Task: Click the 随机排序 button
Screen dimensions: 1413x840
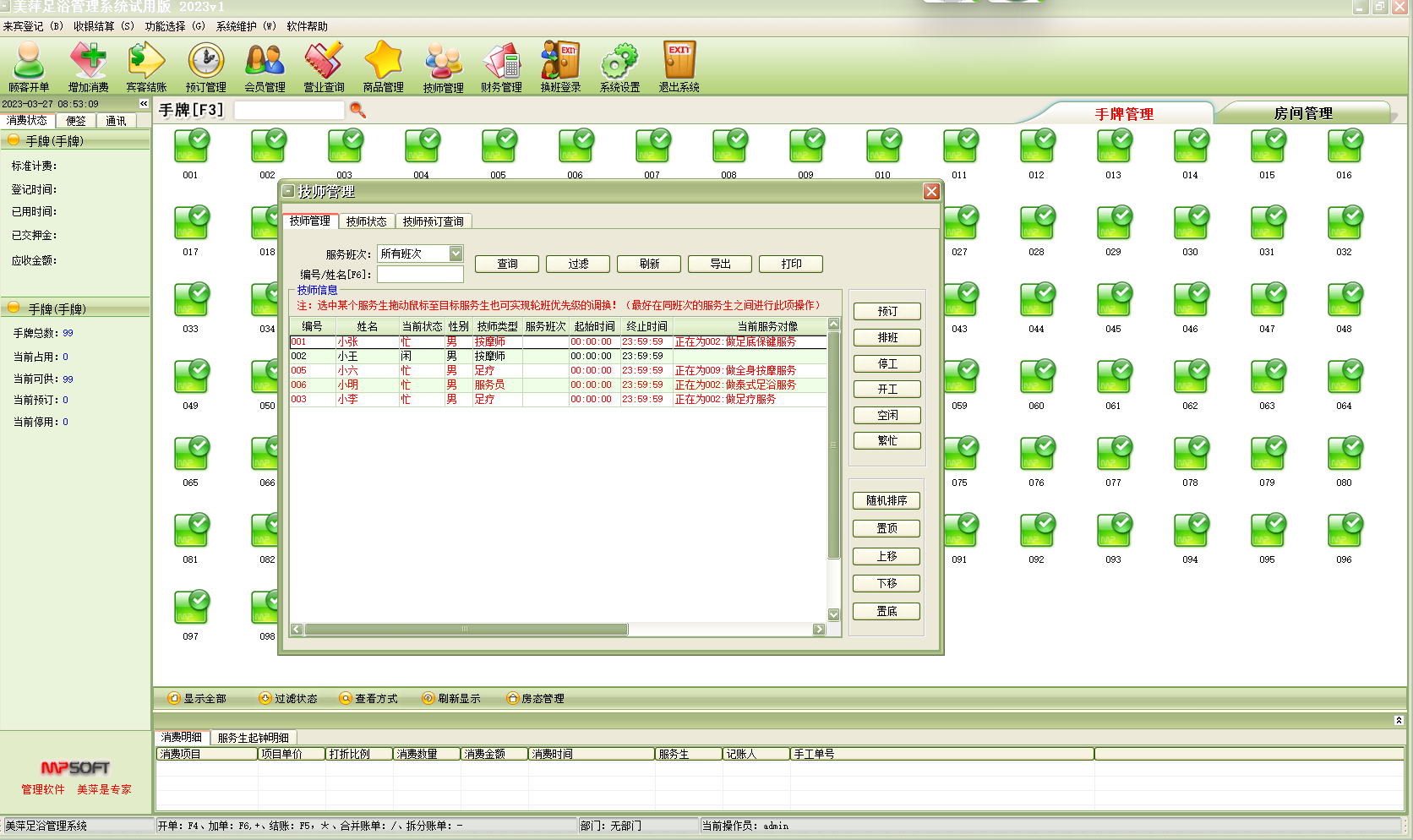Action: (x=887, y=500)
